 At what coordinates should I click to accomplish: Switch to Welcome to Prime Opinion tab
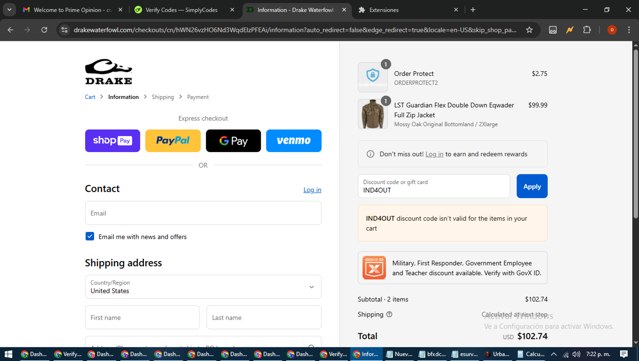73,10
